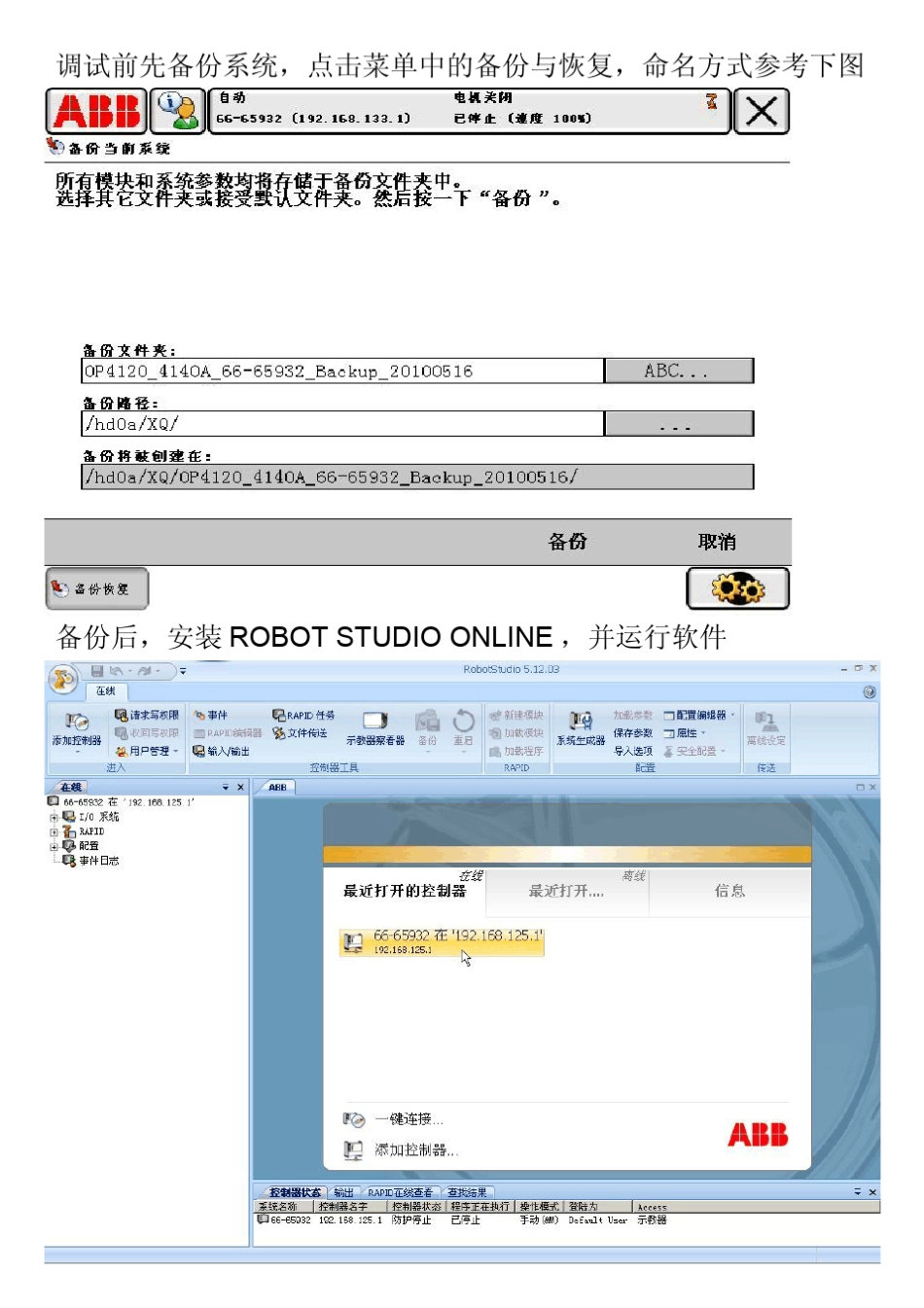Click 收回写权限 in the ribbon
Image resolution: width=924 pixels, height=1308 pixels.
click(x=147, y=733)
